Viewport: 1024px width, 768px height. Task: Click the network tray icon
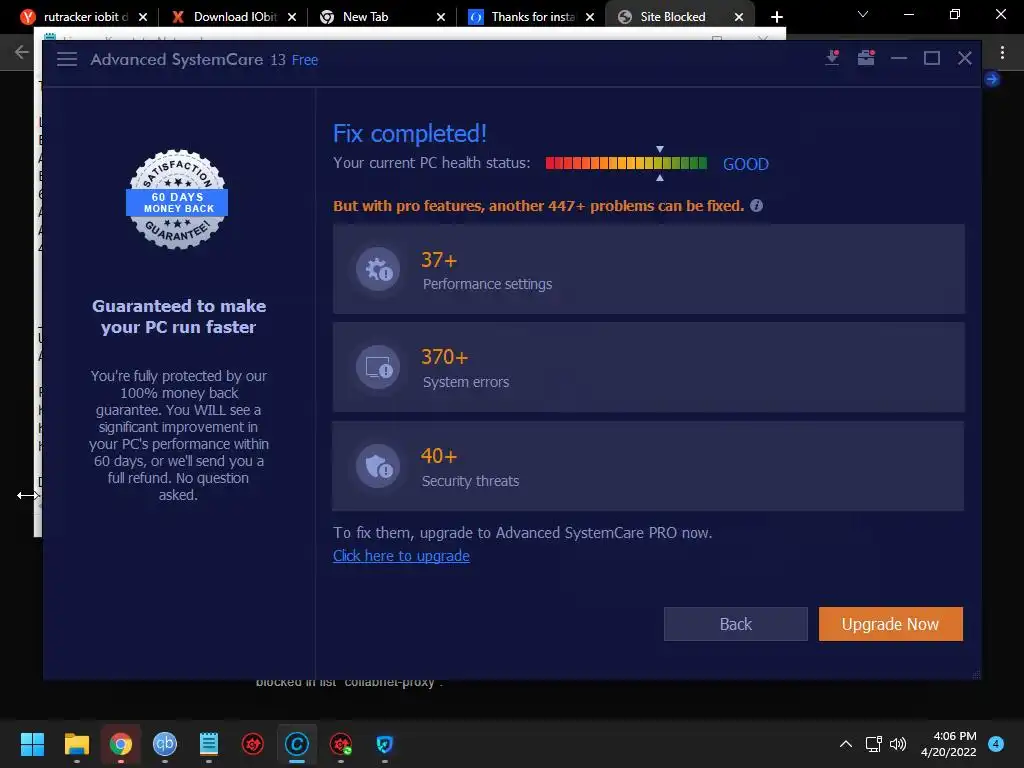pyautogui.click(x=873, y=744)
